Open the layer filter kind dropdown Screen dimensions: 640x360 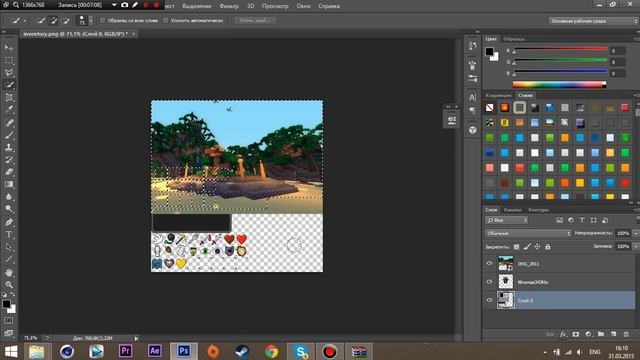point(507,220)
